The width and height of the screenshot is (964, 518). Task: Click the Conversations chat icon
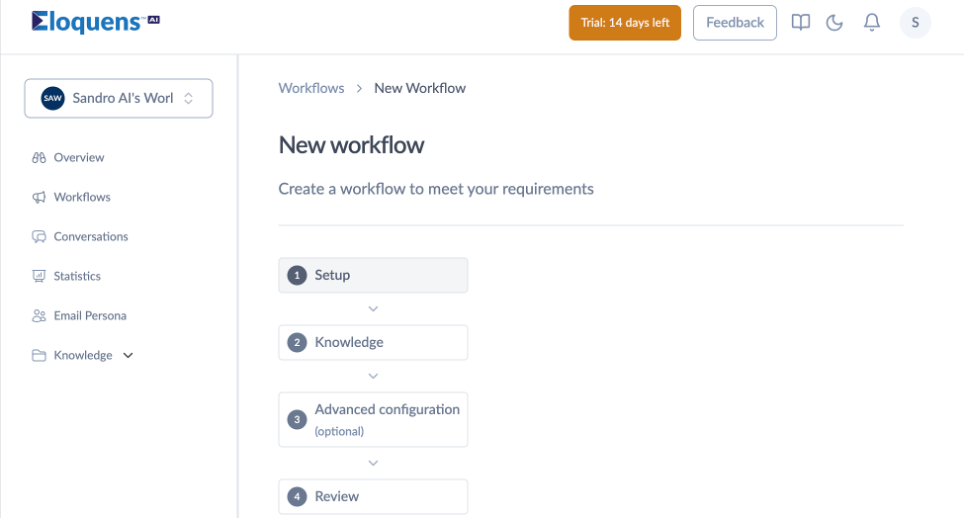point(39,237)
